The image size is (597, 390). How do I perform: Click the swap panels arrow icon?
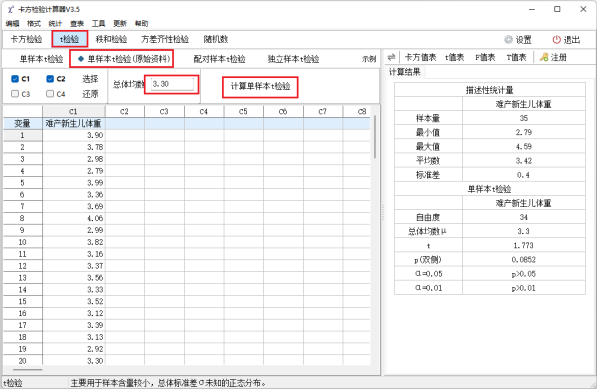tap(391, 58)
